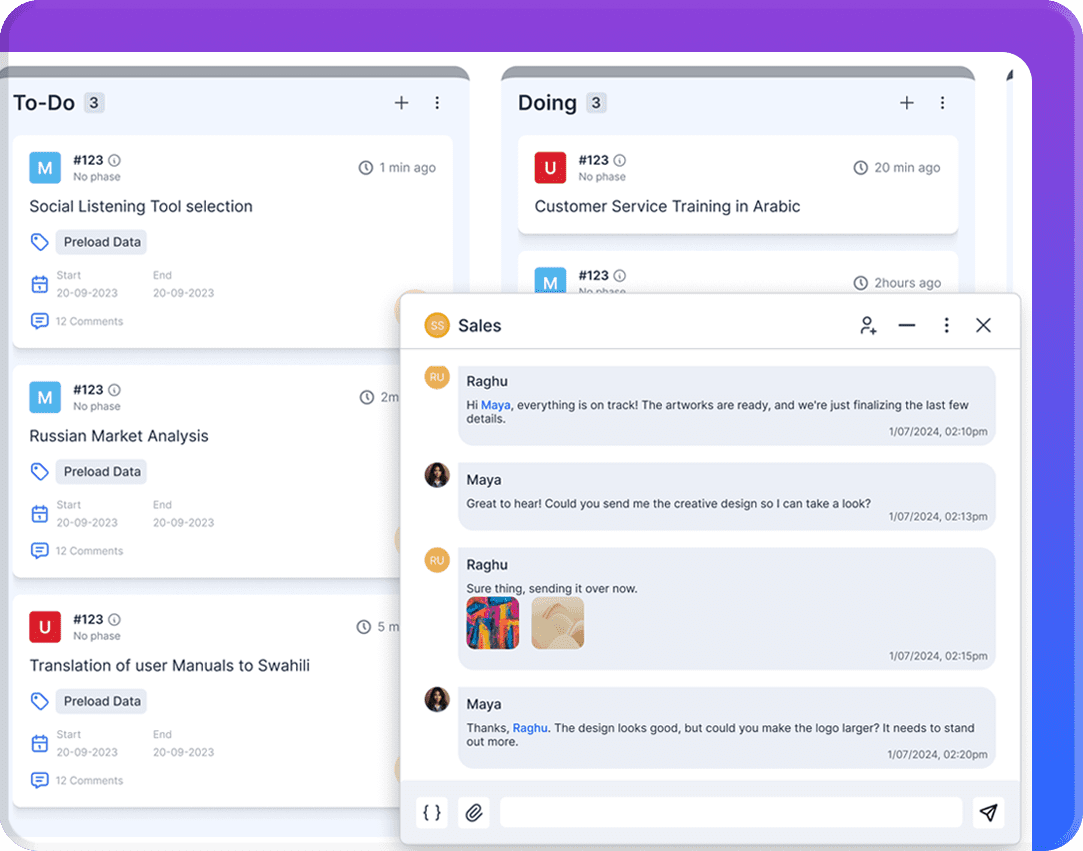Screen dimensions: 1083x851
Task: Click the calendar icon on Social Listening card
Action: click(40, 284)
